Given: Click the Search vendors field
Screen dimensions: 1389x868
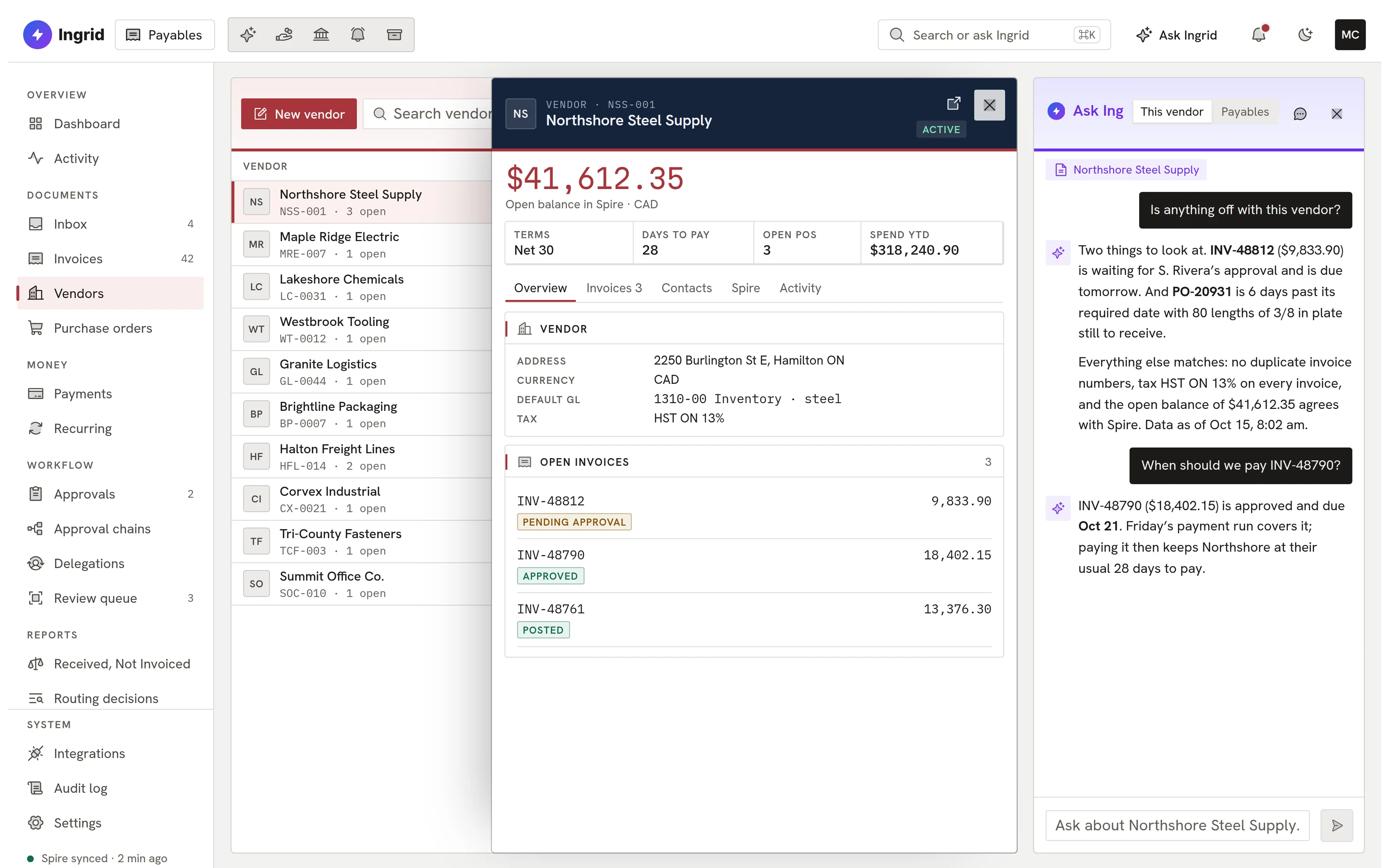Looking at the screenshot, I should click(428, 114).
